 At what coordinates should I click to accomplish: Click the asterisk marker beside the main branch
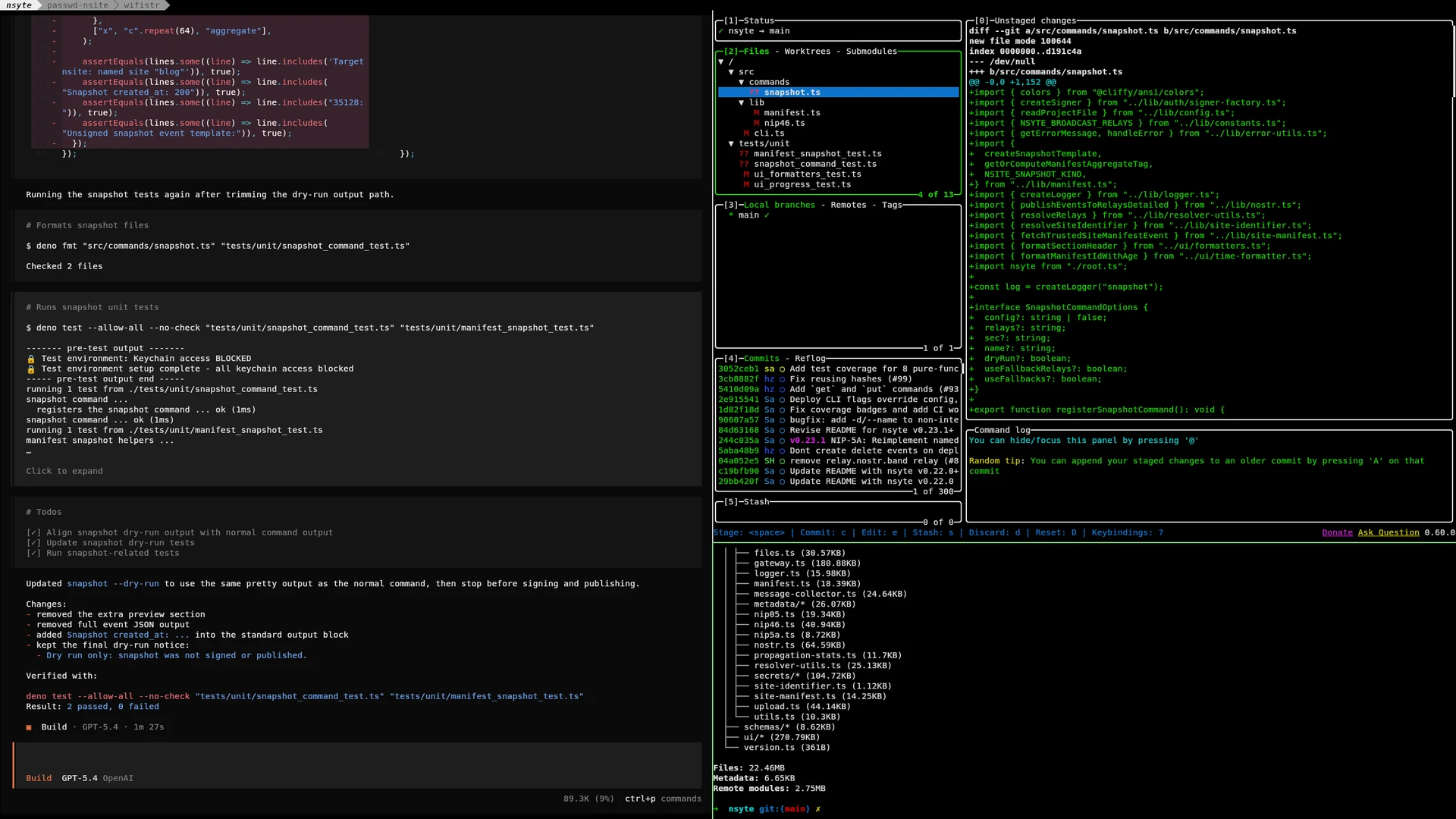point(731,215)
